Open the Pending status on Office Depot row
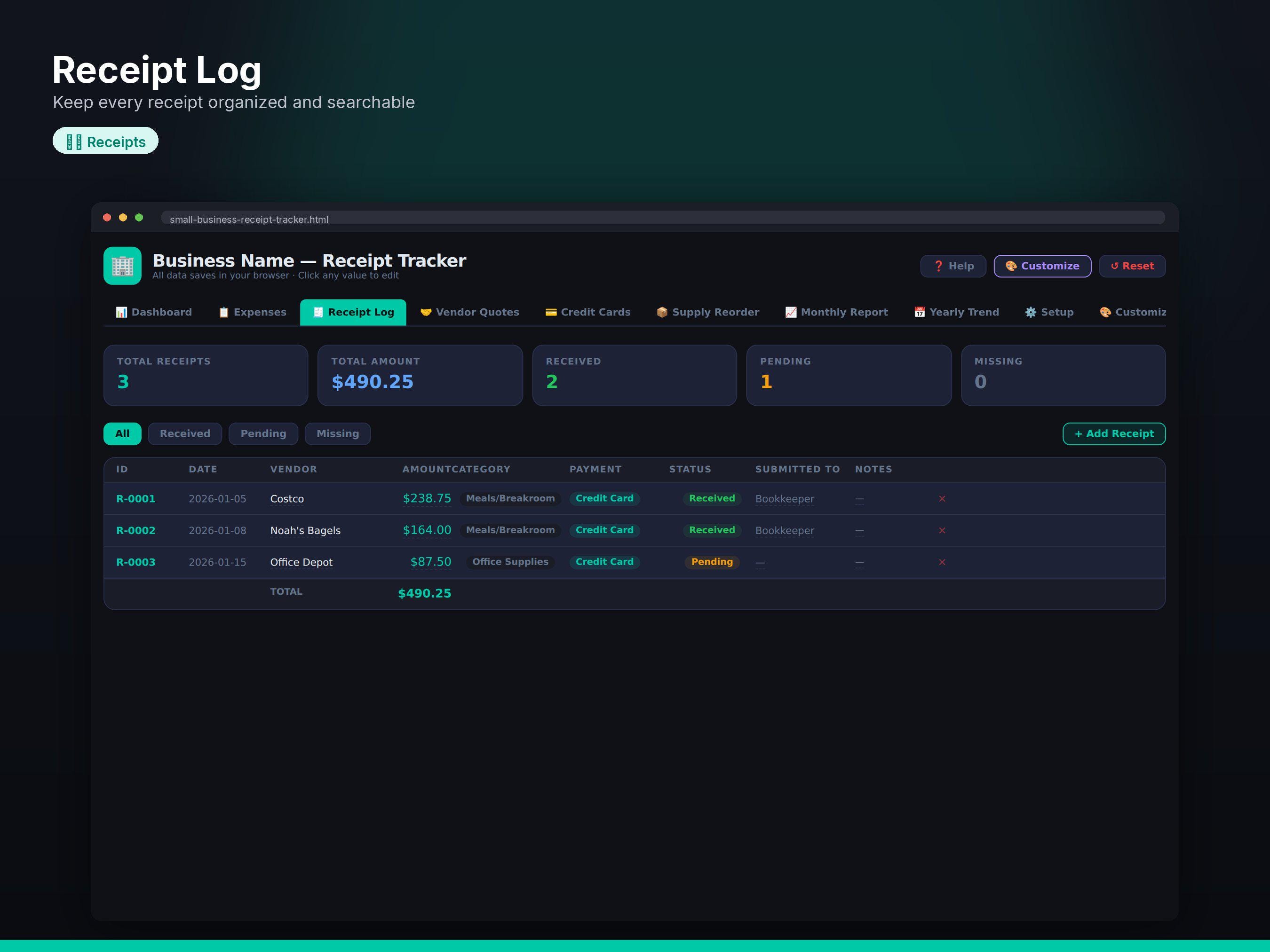This screenshot has width=1270, height=952. (712, 562)
